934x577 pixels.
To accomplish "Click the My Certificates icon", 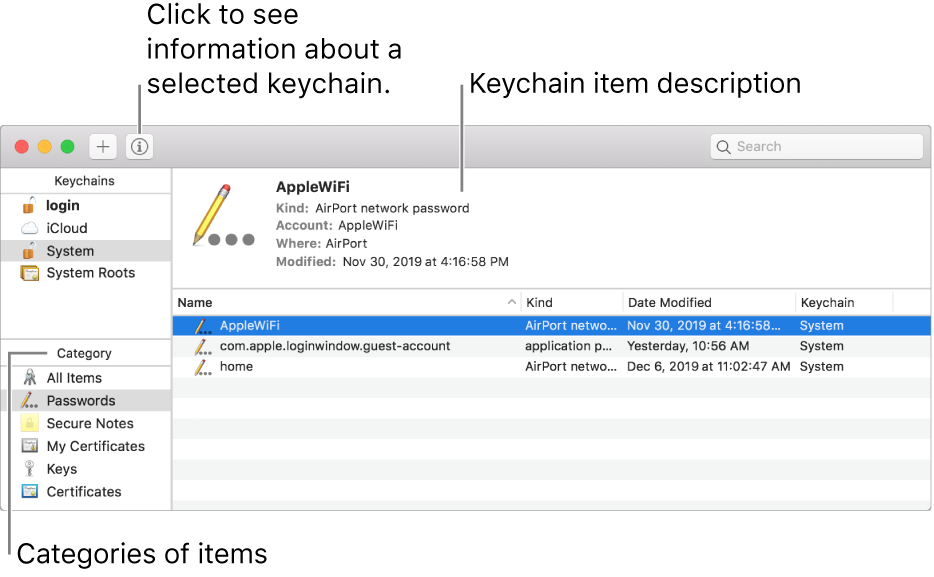I will 28,446.
